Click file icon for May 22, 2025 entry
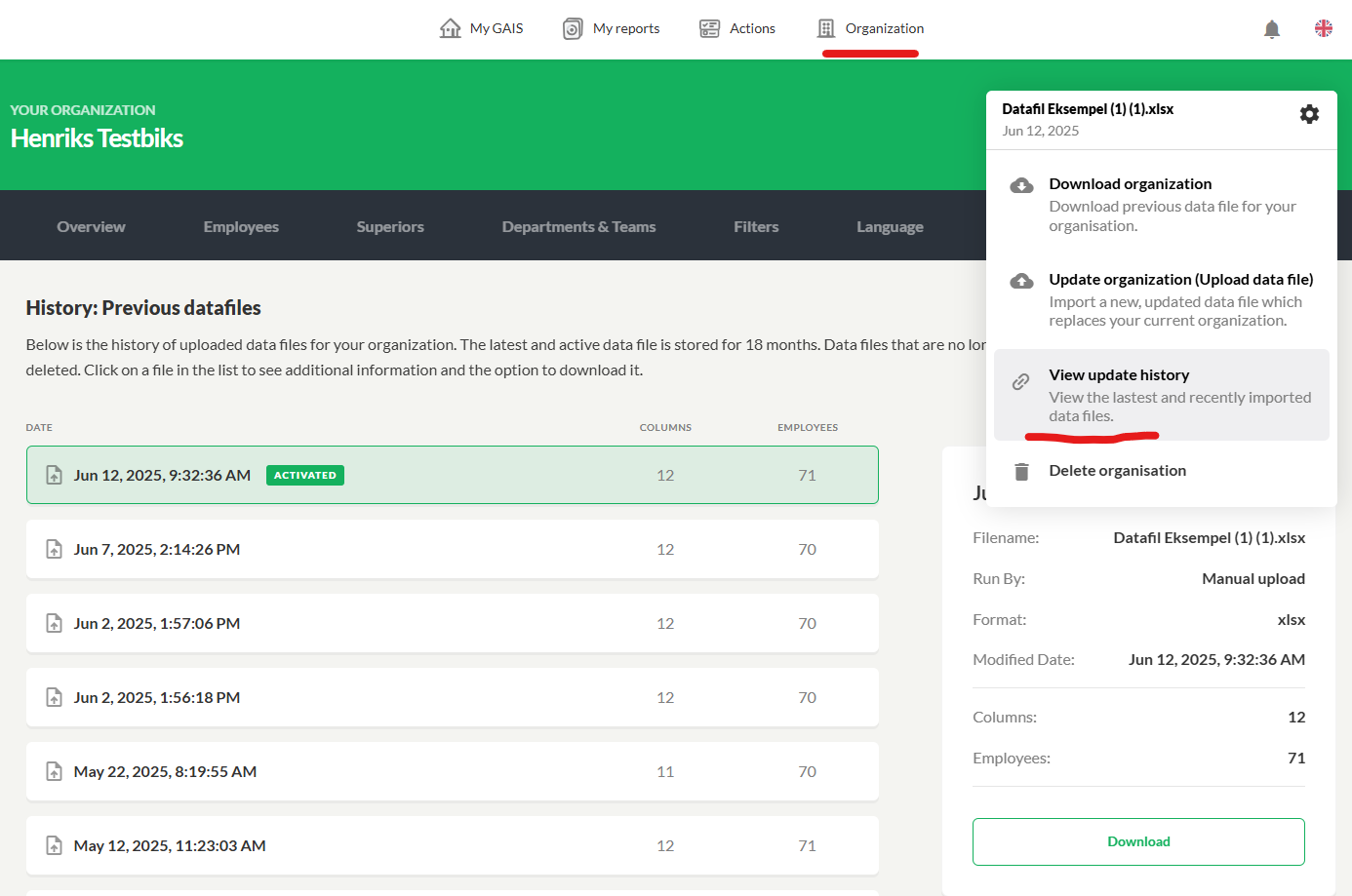The width and height of the screenshot is (1352, 896). 55,771
